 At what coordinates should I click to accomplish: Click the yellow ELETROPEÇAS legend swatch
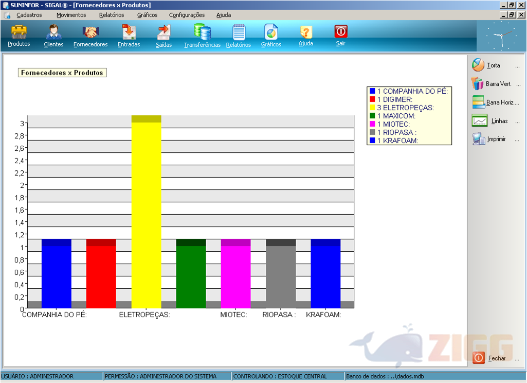point(372,108)
